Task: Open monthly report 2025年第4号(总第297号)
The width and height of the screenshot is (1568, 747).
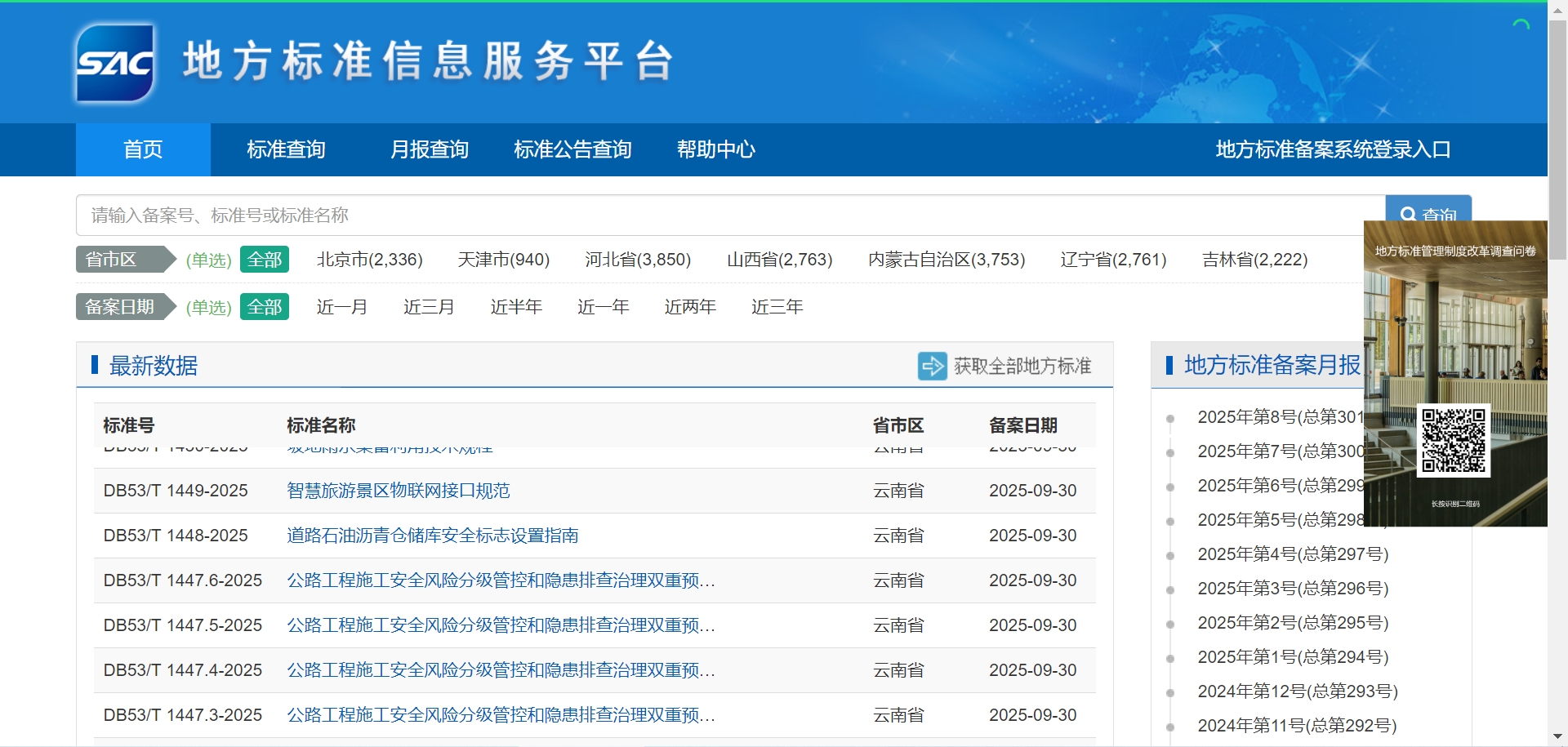Action: pos(1292,554)
